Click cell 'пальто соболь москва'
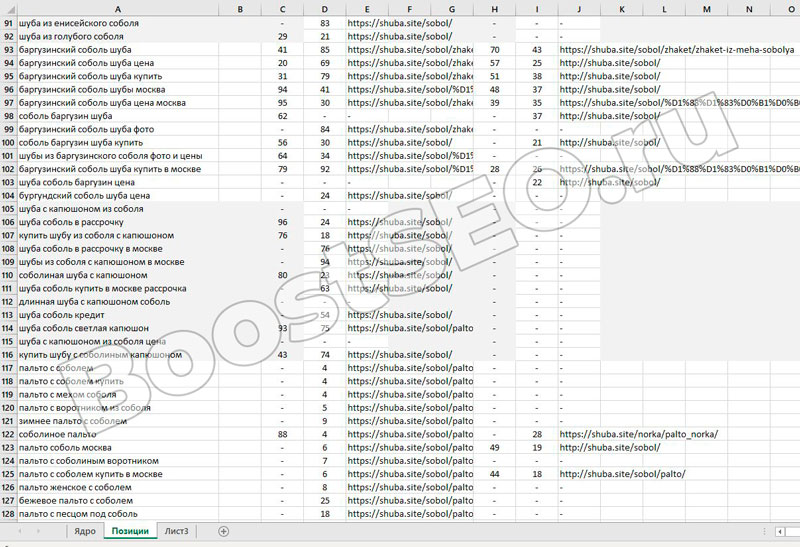This screenshot has width=800, height=547. point(118,447)
